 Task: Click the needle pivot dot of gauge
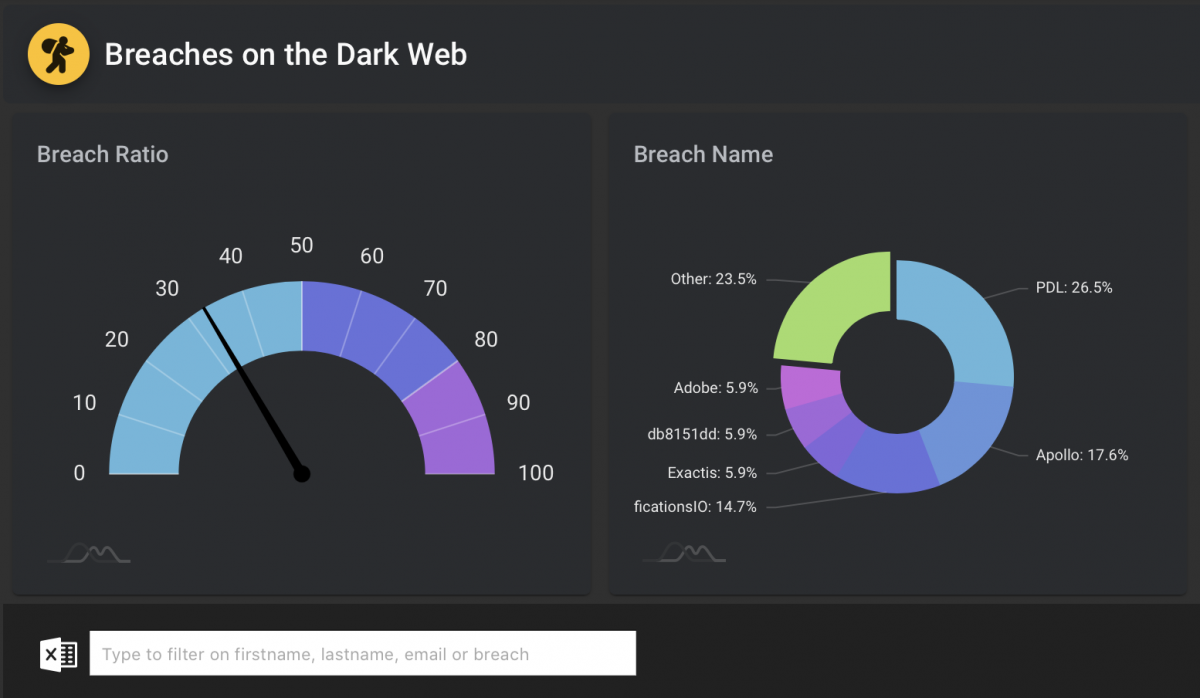302,473
